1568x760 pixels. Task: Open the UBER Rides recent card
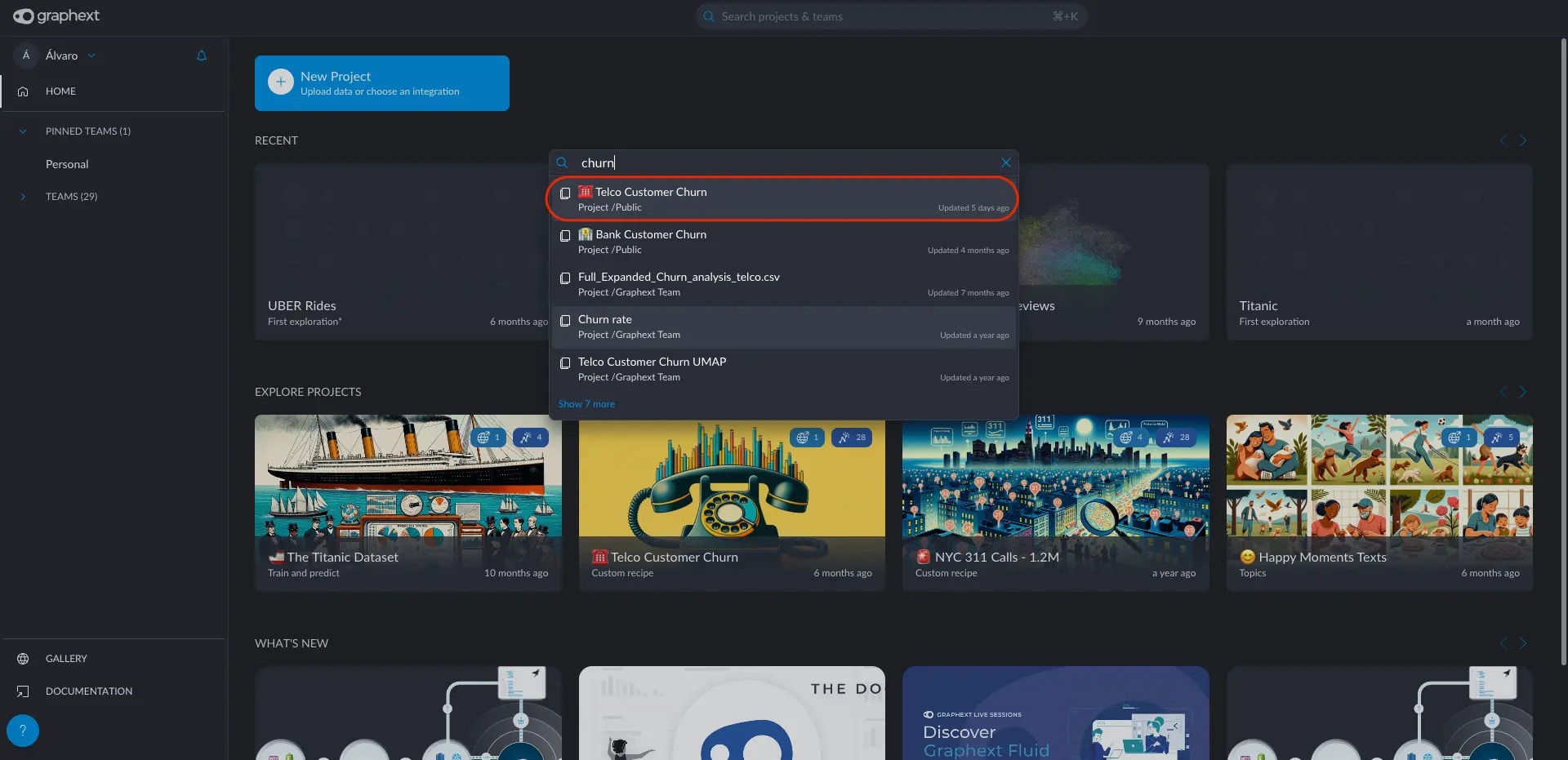(402, 251)
